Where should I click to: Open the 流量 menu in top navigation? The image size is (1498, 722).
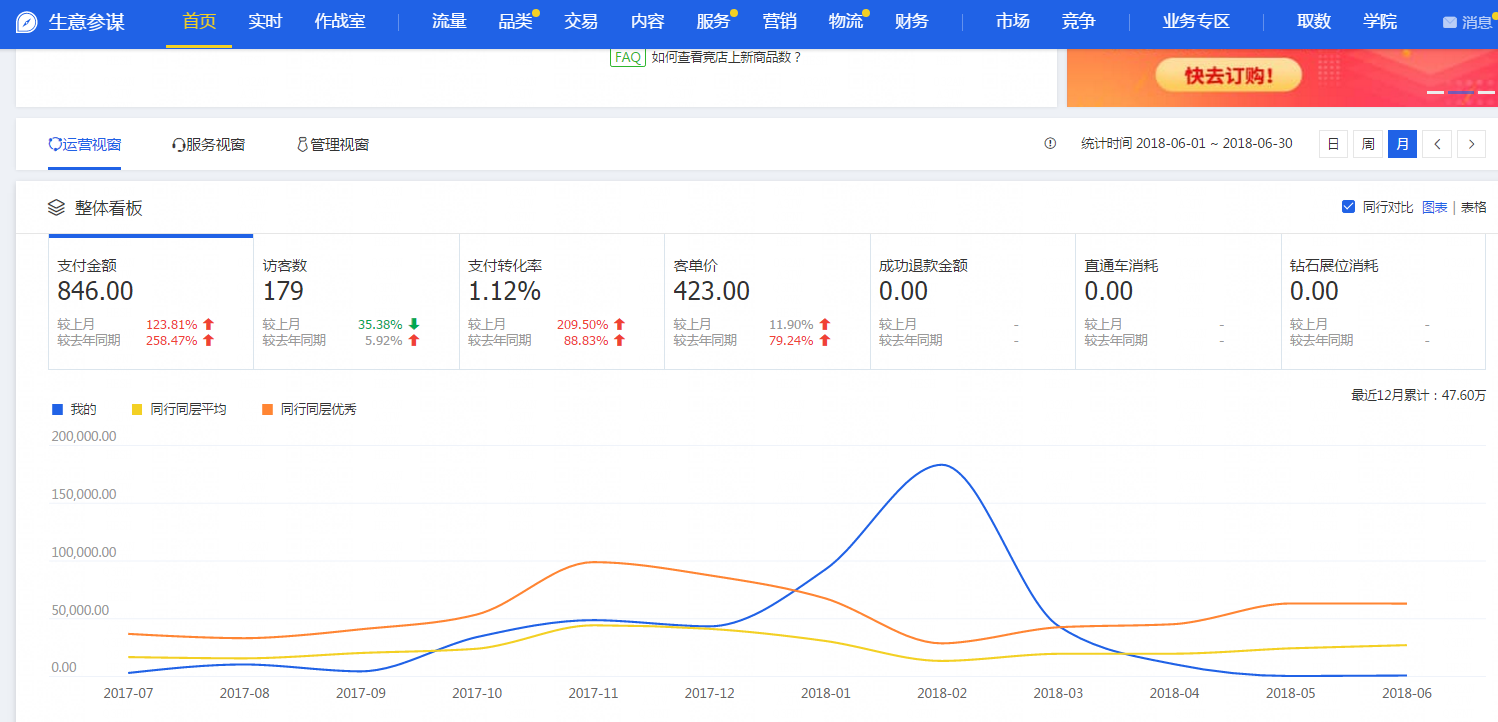pyautogui.click(x=449, y=21)
